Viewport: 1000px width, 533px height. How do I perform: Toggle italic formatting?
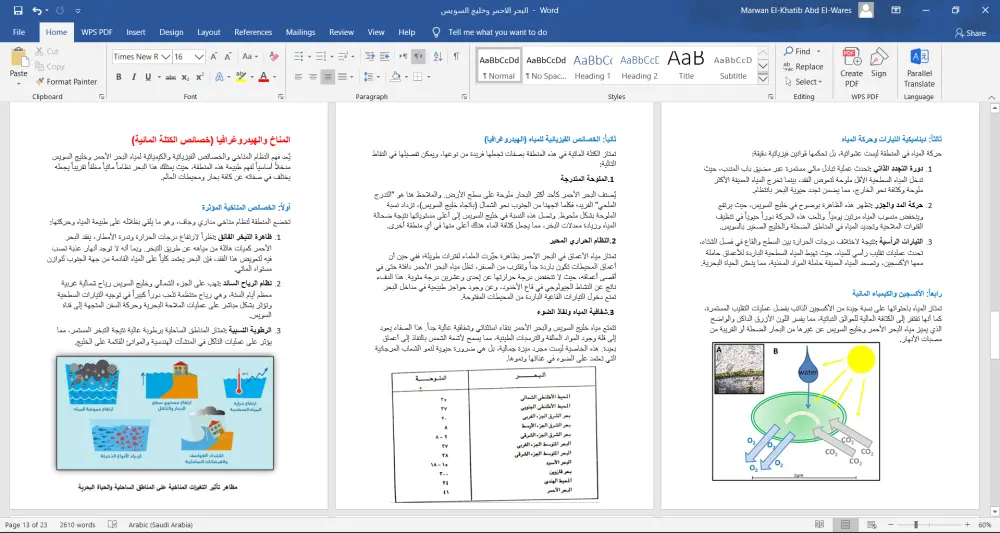[x=133, y=77]
